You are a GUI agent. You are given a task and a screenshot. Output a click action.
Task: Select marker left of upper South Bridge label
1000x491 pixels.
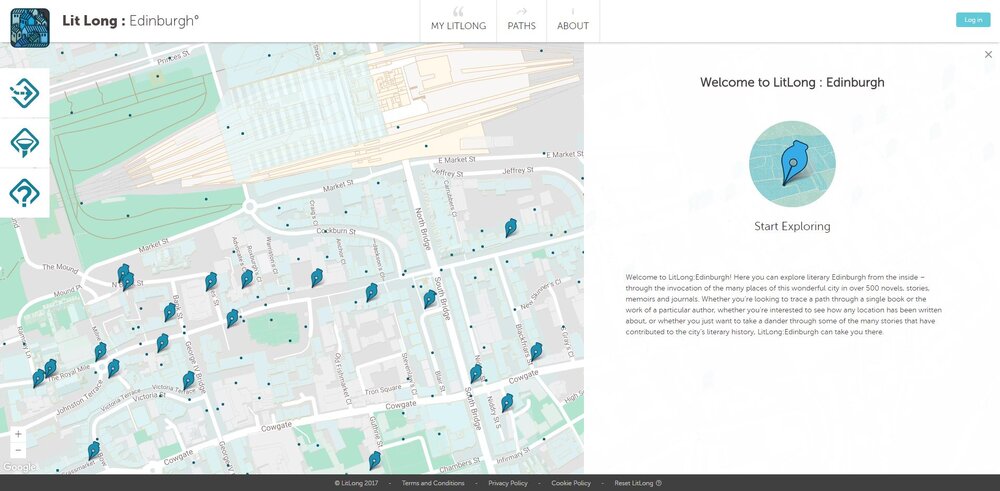pos(430,299)
